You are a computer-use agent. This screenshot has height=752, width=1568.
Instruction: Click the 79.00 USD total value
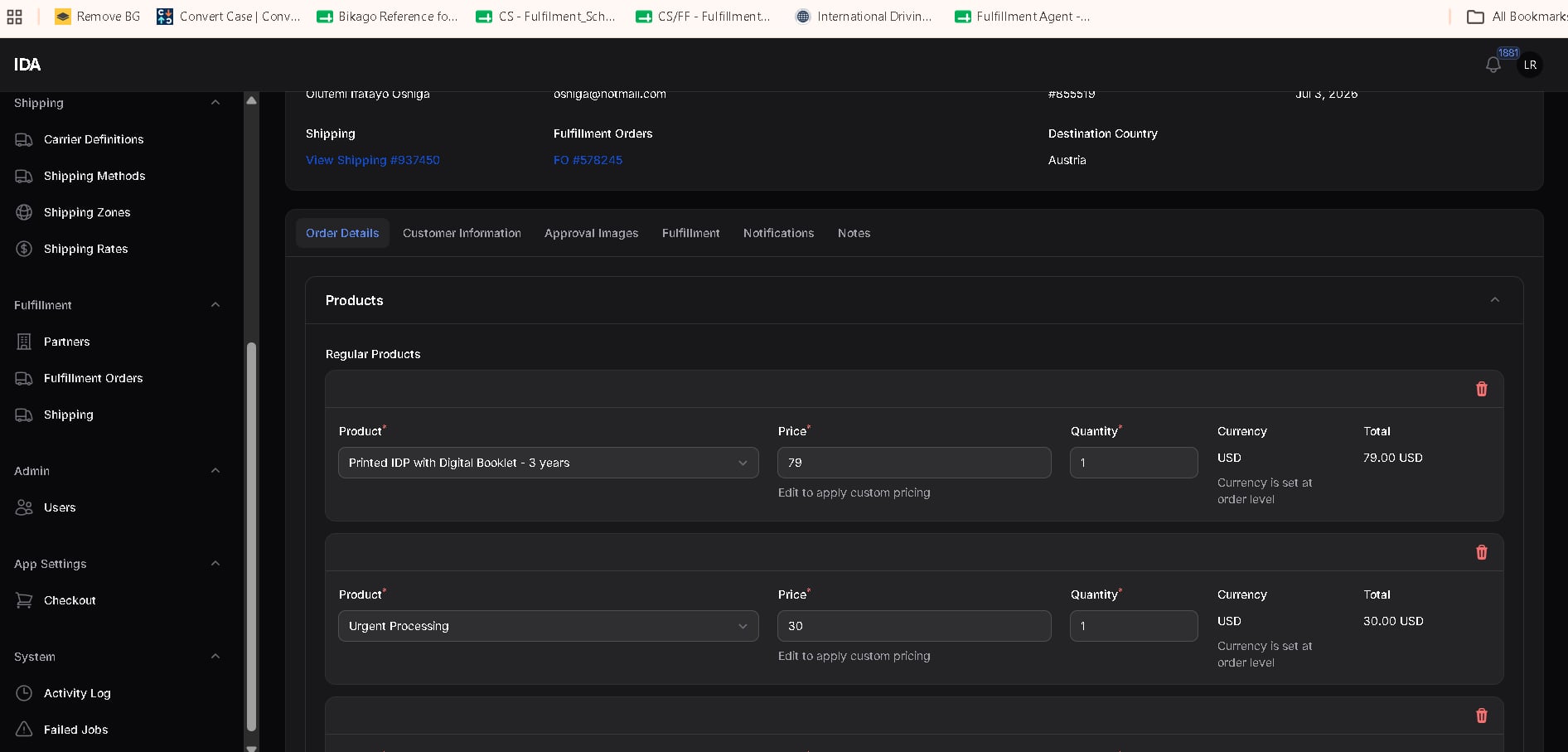1393,458
